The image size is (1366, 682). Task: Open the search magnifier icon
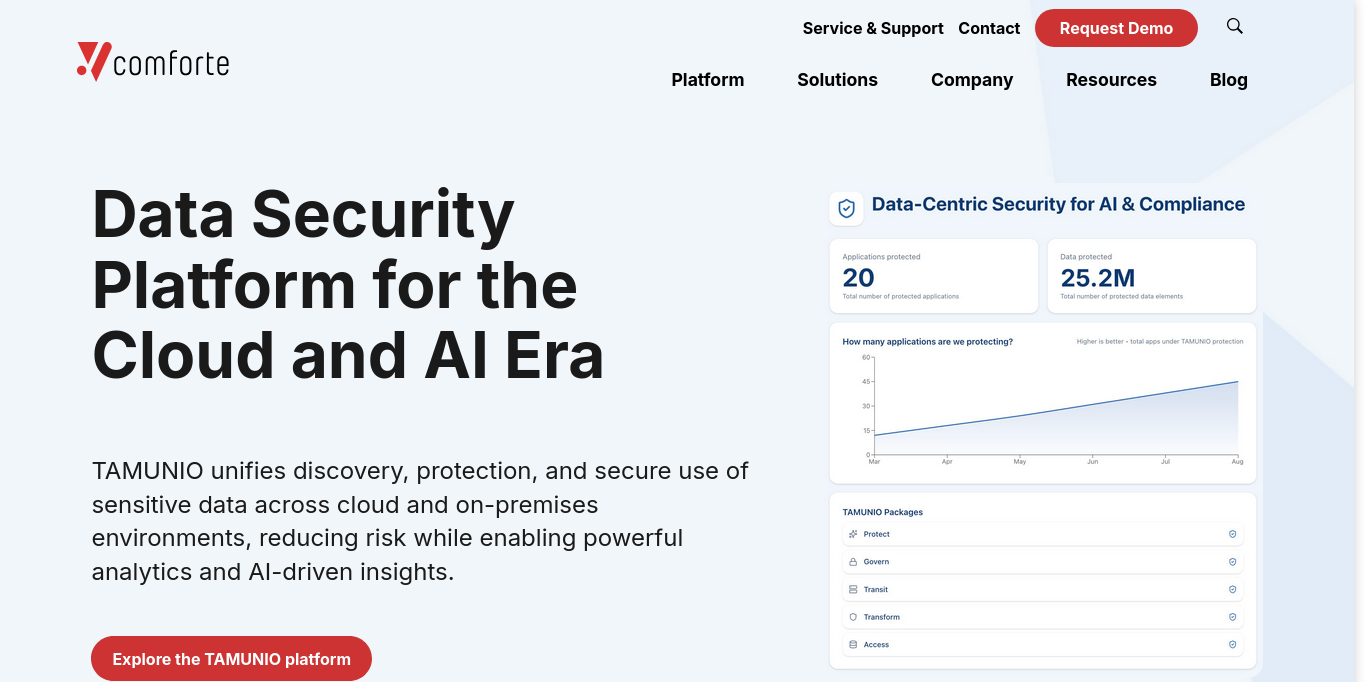click(x=1235, y=26)
